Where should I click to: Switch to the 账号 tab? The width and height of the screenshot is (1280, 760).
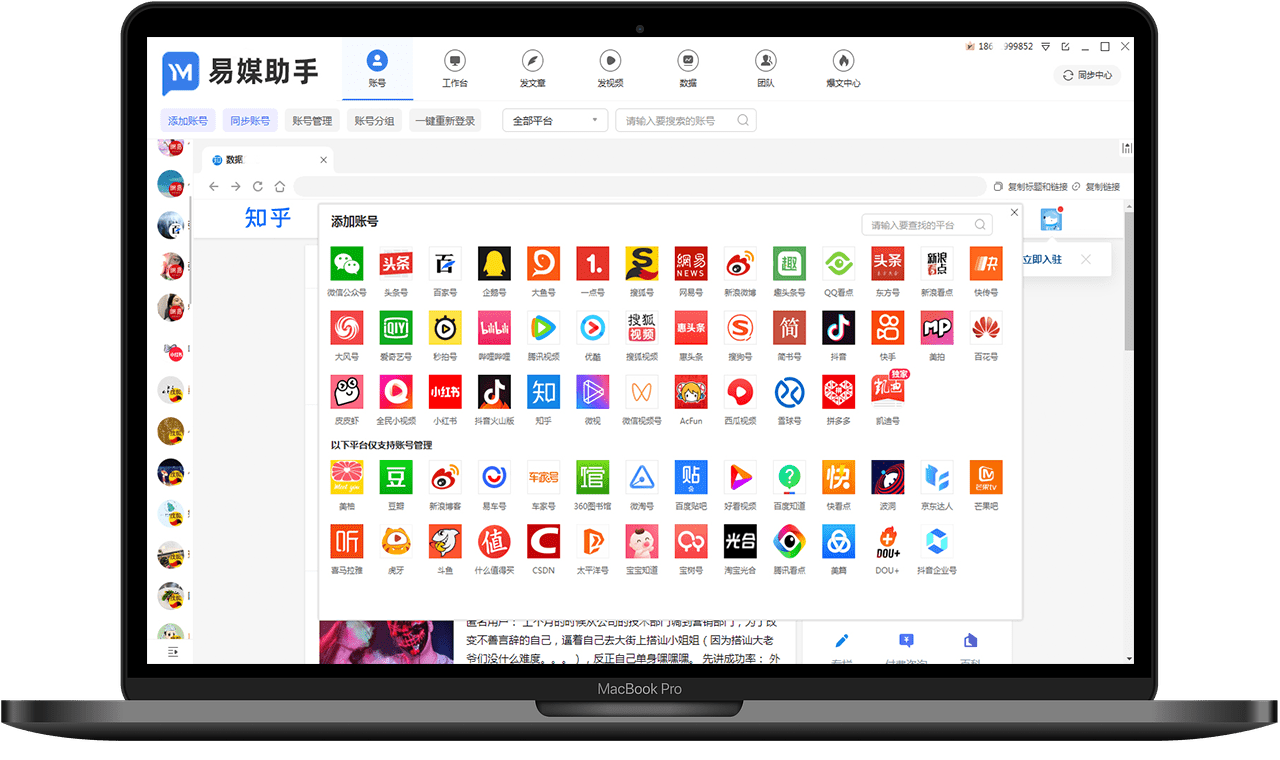click(x=377, y=70)
